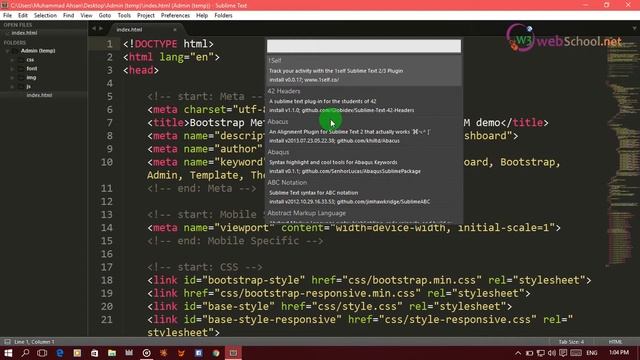
Task: Select the img folder name
Action: pyautogui.click(x=31, y=78)
